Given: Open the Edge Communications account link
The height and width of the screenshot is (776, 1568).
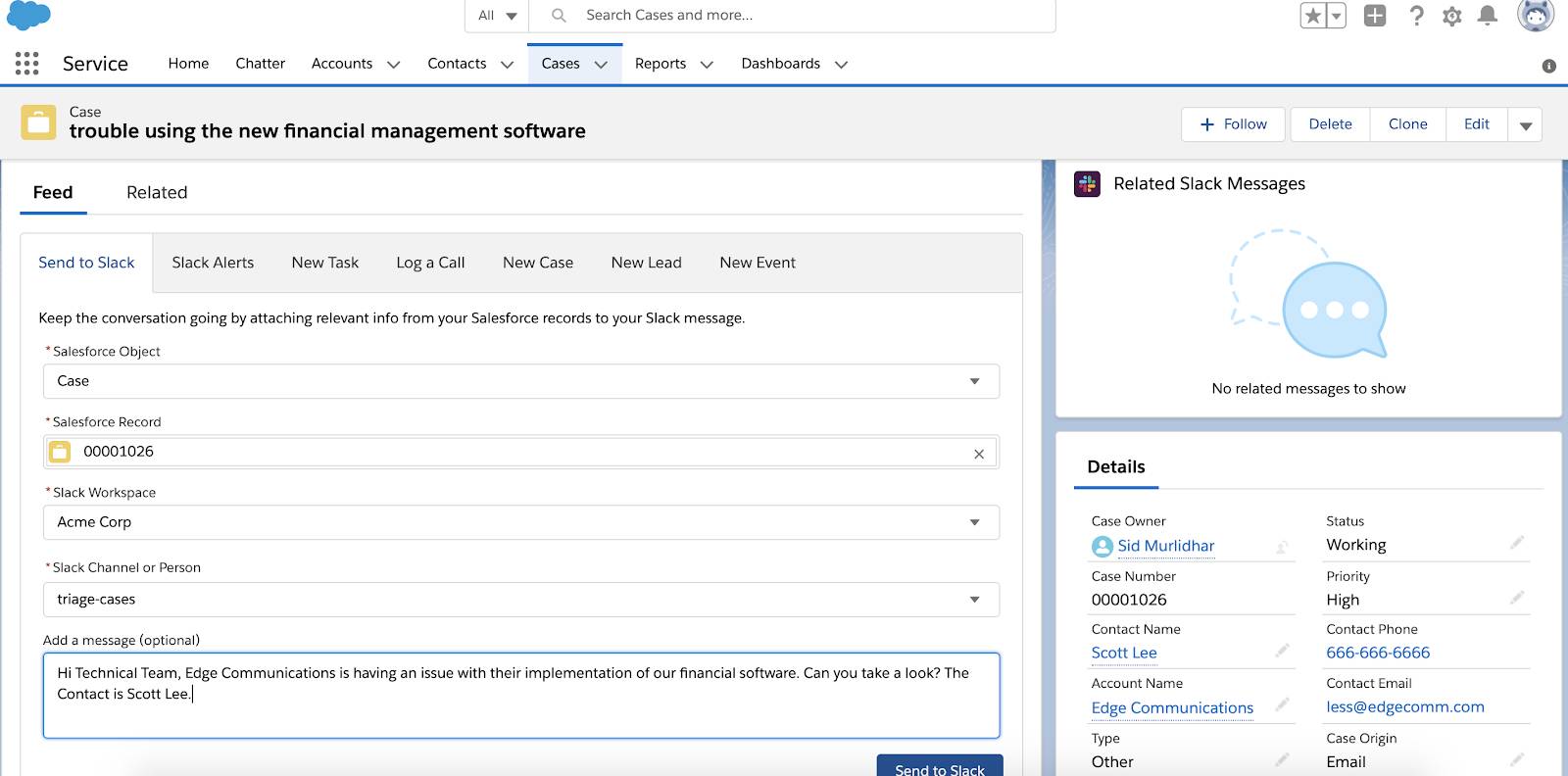Looking at the screenshot, I should tap(1172, 708).
